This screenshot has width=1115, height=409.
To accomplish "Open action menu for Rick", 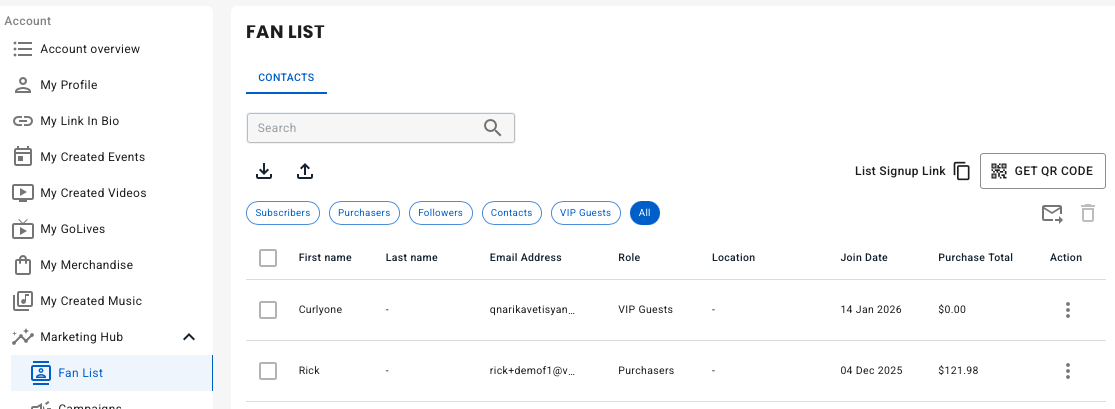I will coord(1067,371).
